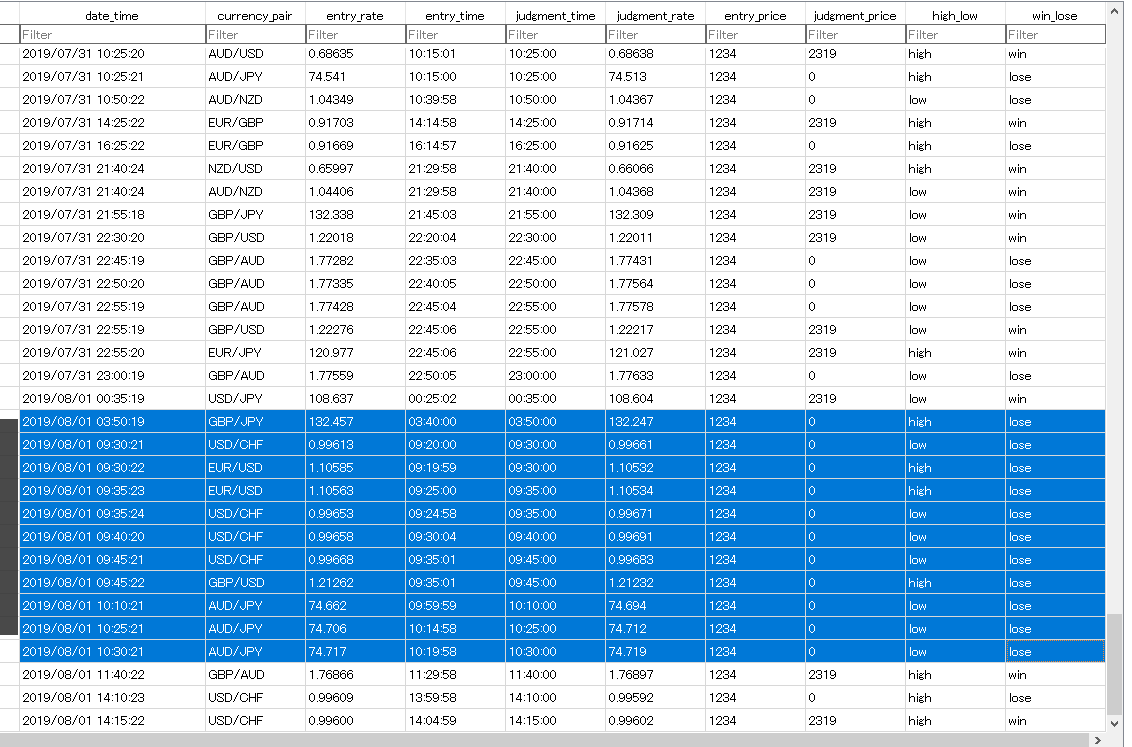Focus the currency_pair filter field
The width and height of the screenshot is (1132, 747).
(x=255, y=35)
